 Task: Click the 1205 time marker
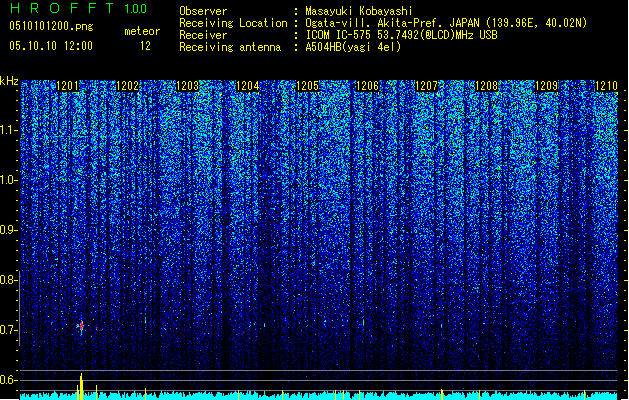click(x=307, y=86)
